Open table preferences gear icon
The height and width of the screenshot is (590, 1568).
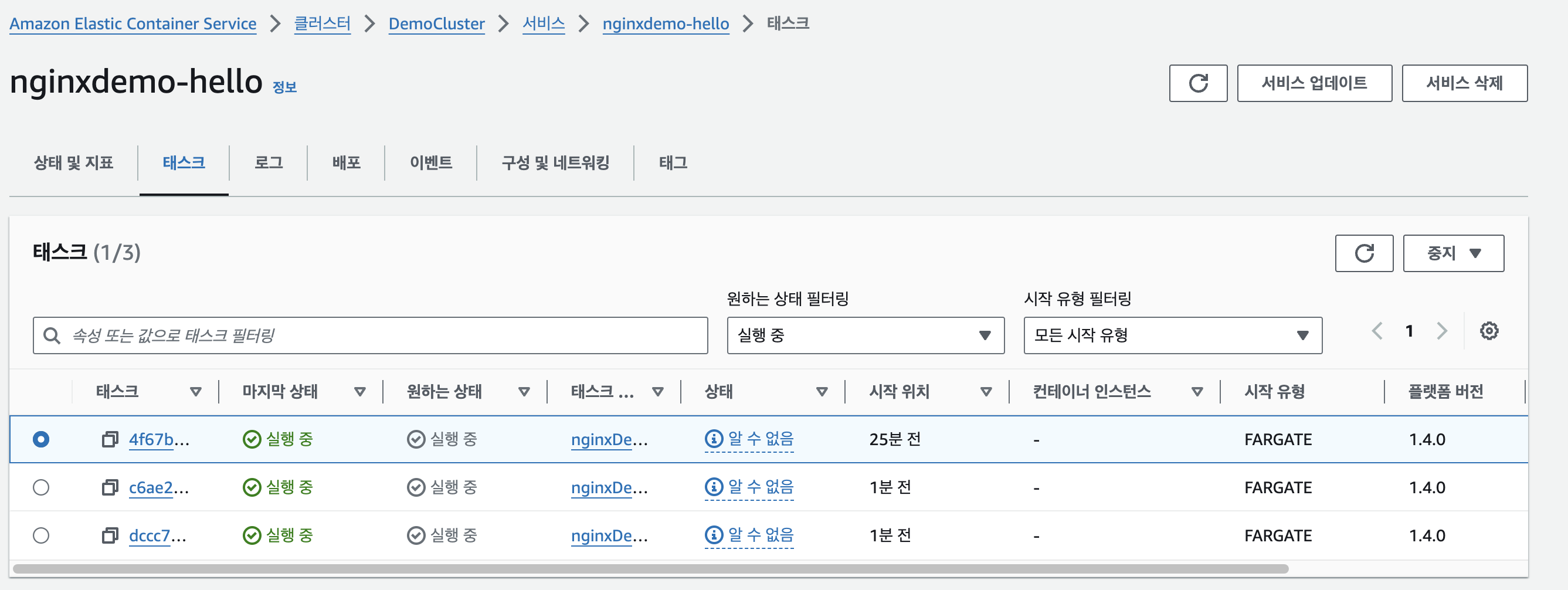coord(1488,331)
